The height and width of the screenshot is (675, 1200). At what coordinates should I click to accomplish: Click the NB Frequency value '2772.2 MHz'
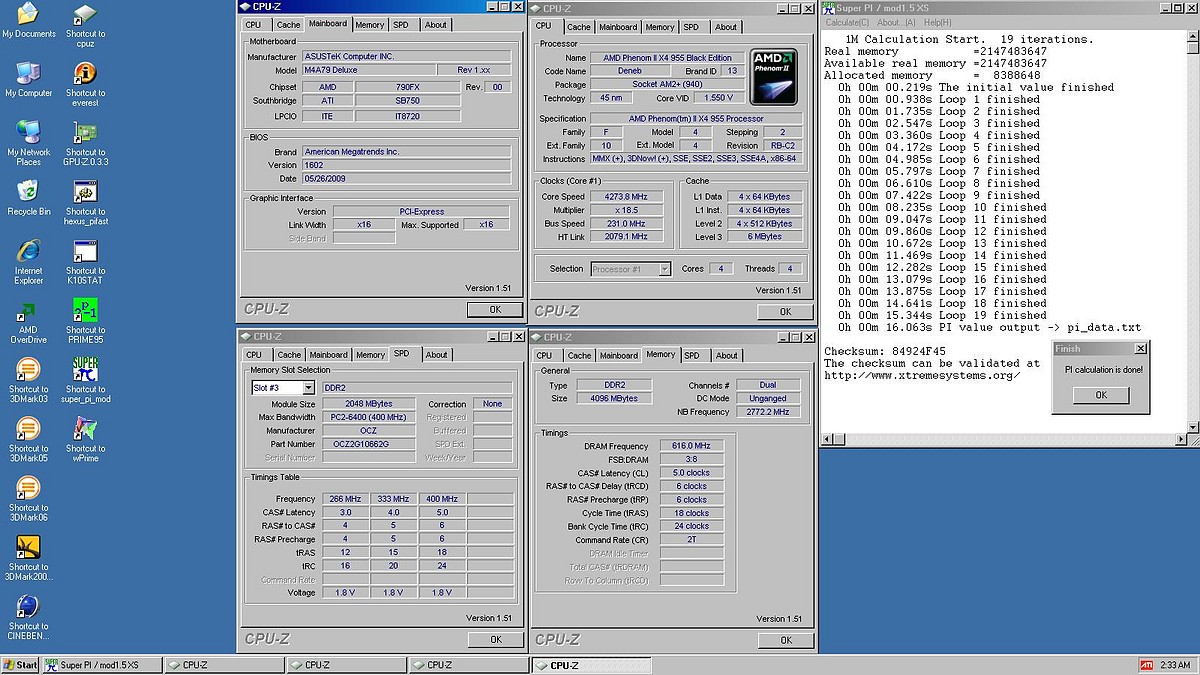tap(767, 412)
